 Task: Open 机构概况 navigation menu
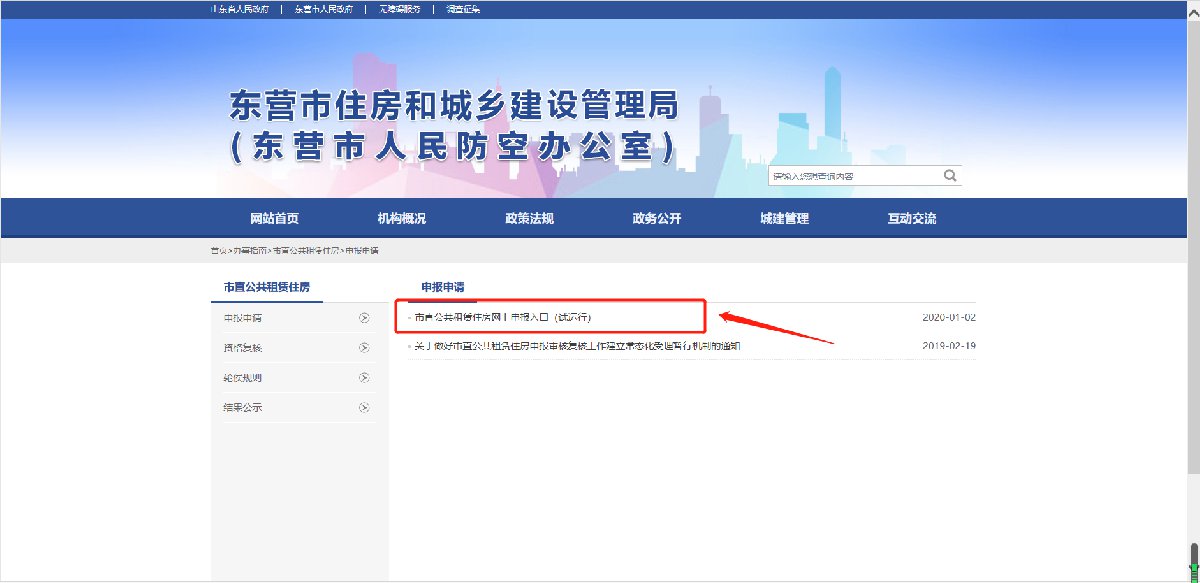point(401,219)
